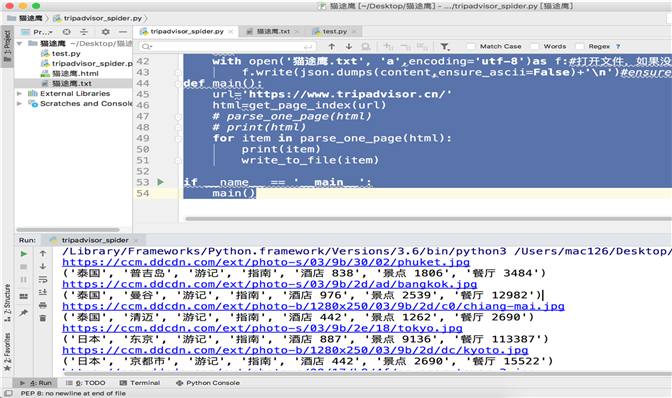The height and width of the screenshot is (398, 672).
Task: Switch to the tripadvisor_spider.py editor tab
Action: click(x=187, y=31)
